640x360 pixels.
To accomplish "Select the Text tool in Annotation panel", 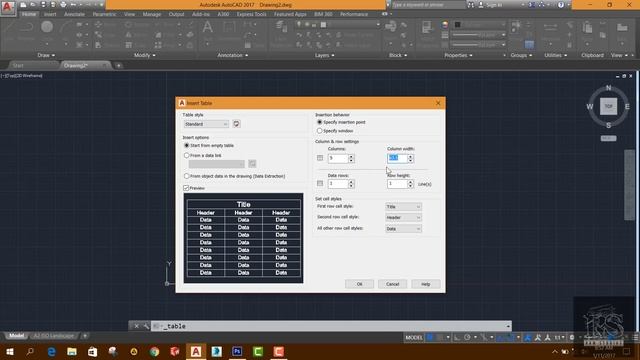I will coord(208,27).
